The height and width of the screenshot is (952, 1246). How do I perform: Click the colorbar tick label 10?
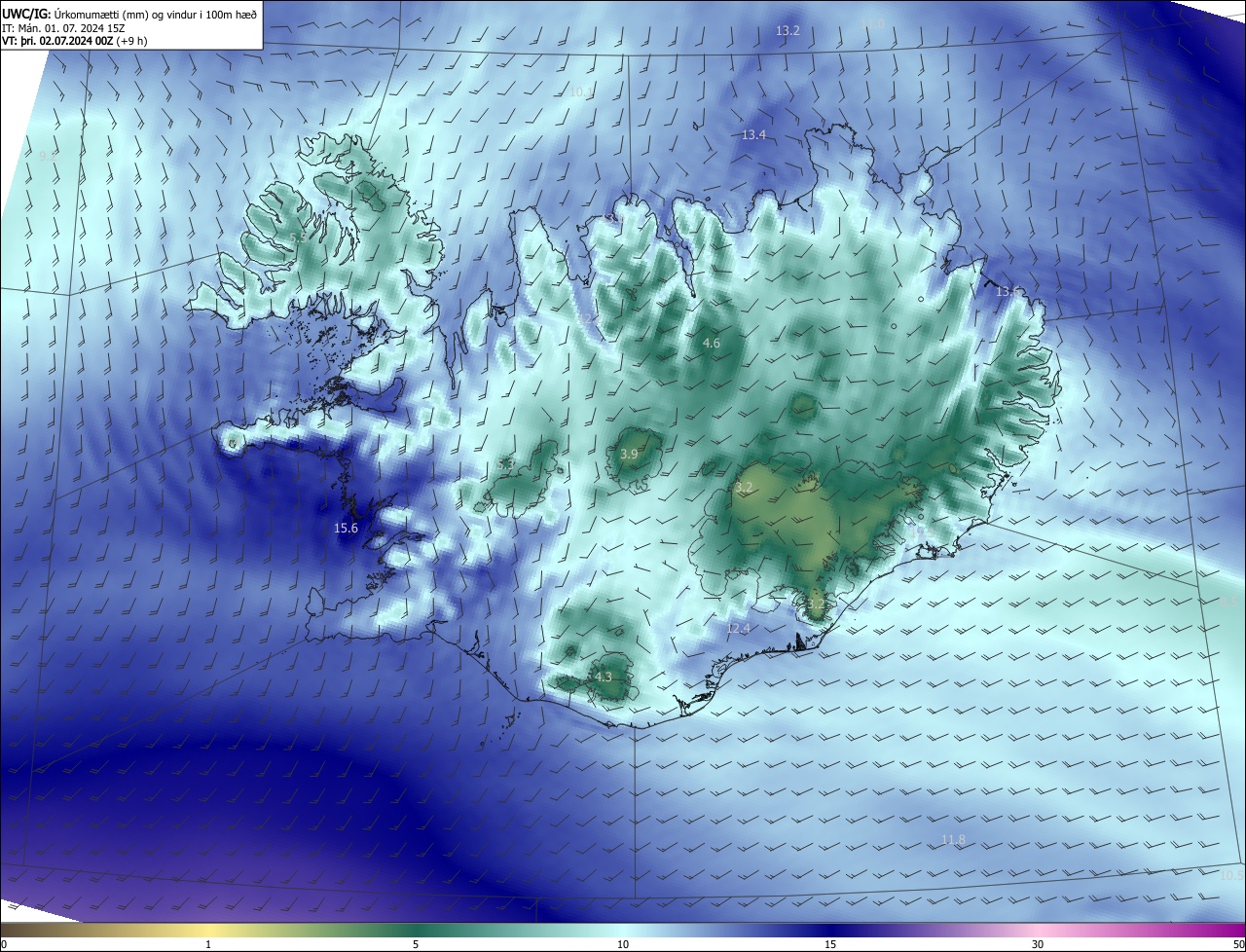[x=623, y=944]
